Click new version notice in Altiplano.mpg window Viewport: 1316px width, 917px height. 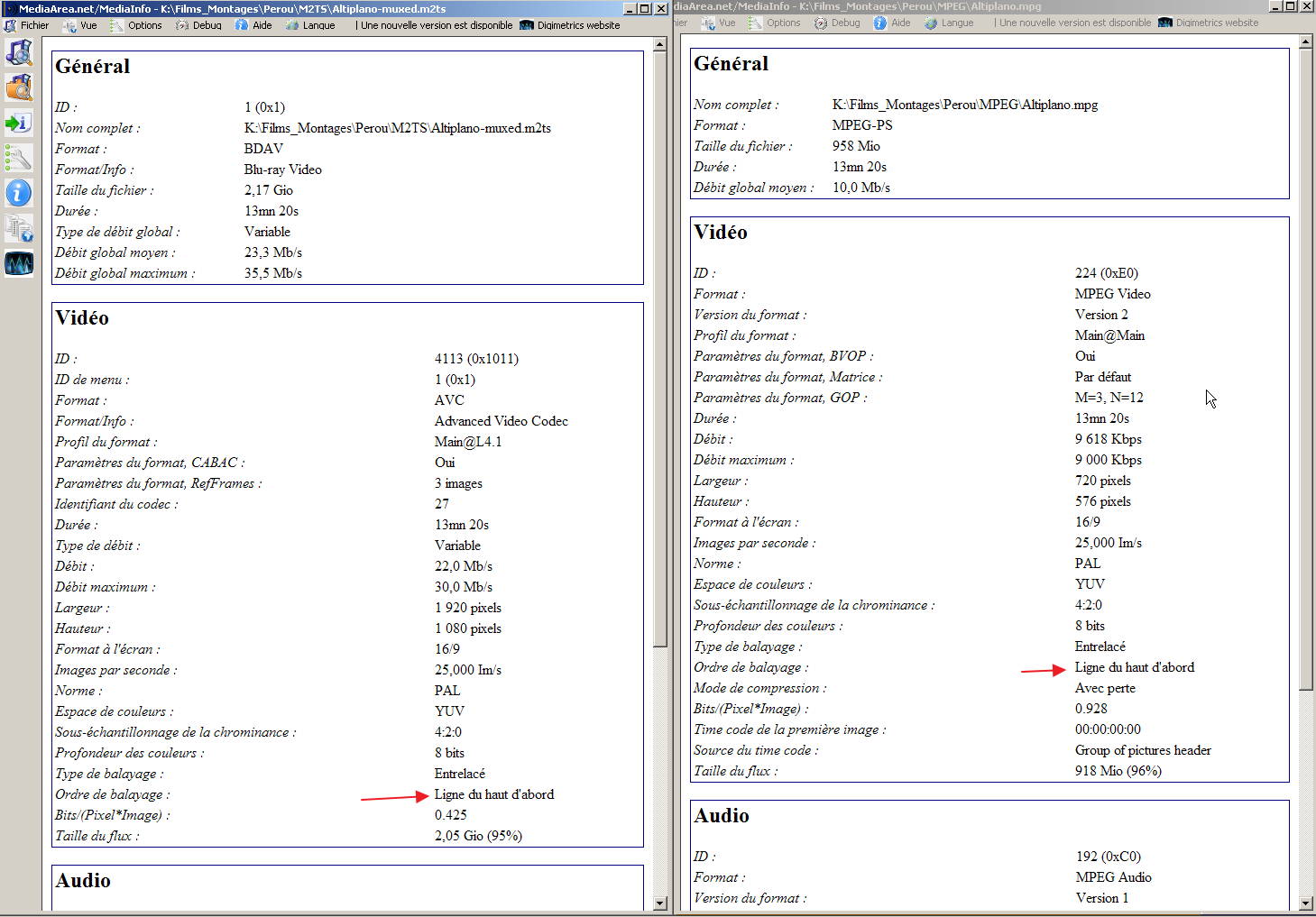(1075, 23)
